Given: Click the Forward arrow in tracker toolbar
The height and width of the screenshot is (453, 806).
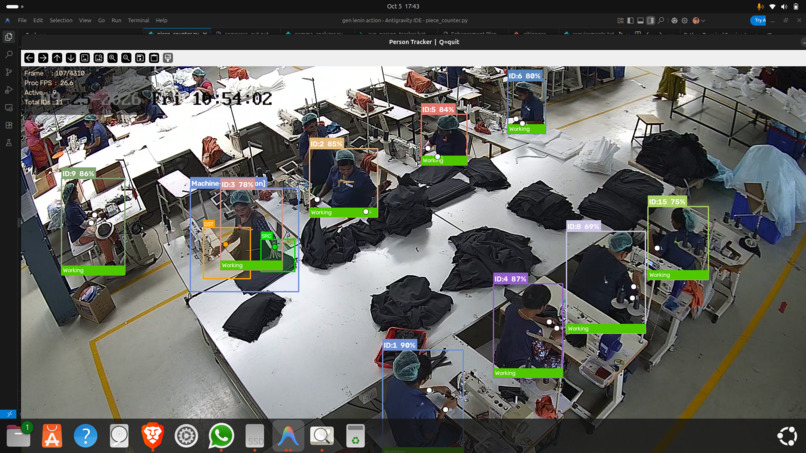Looking at the screenshot, I should click(43, 58).
